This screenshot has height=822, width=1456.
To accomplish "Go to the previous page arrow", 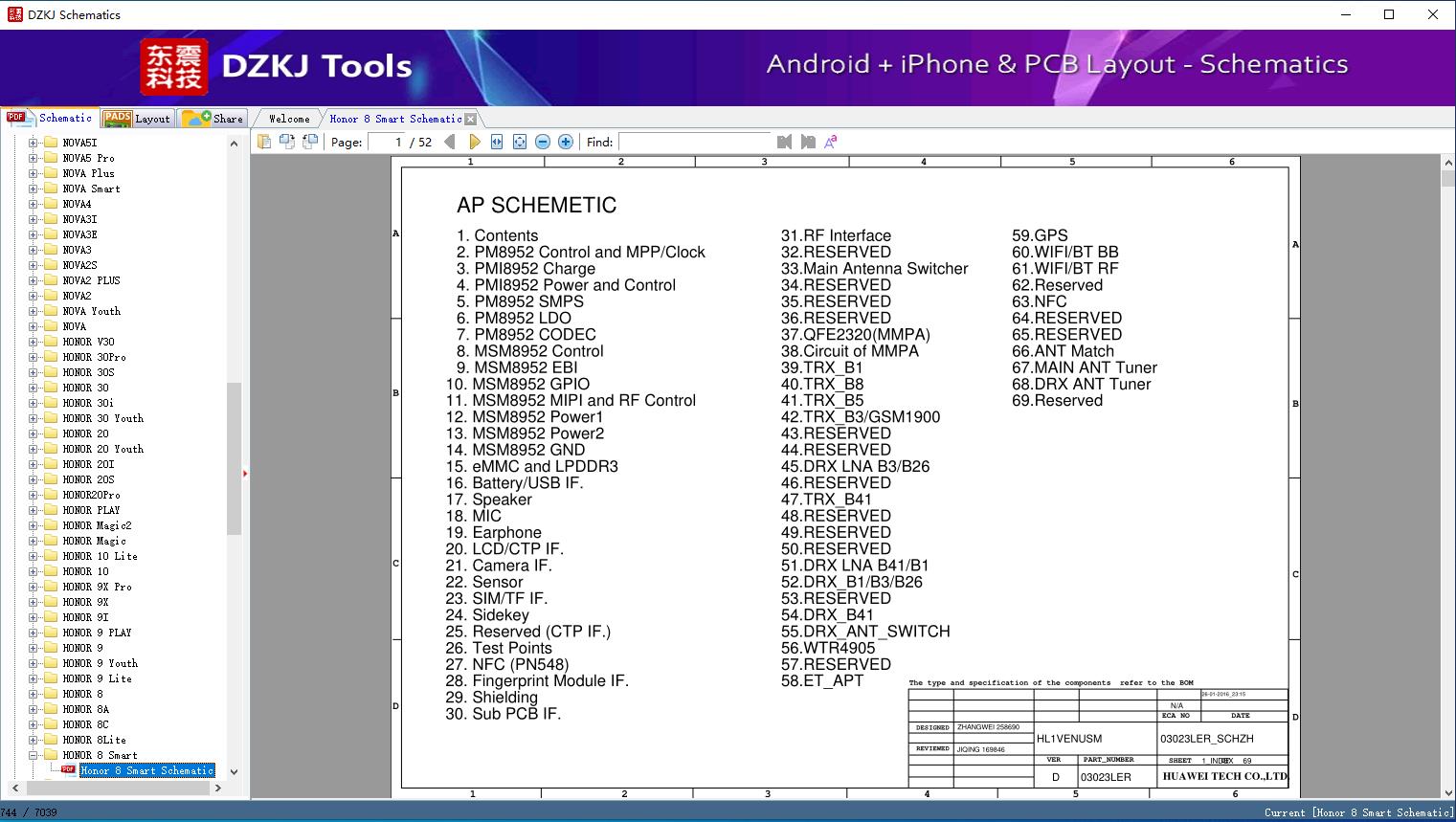I will [450, 142].
